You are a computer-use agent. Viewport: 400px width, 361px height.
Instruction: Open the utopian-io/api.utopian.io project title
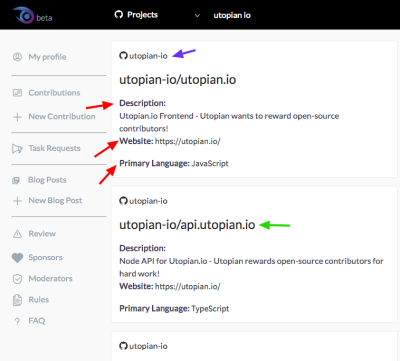(187, 225)
